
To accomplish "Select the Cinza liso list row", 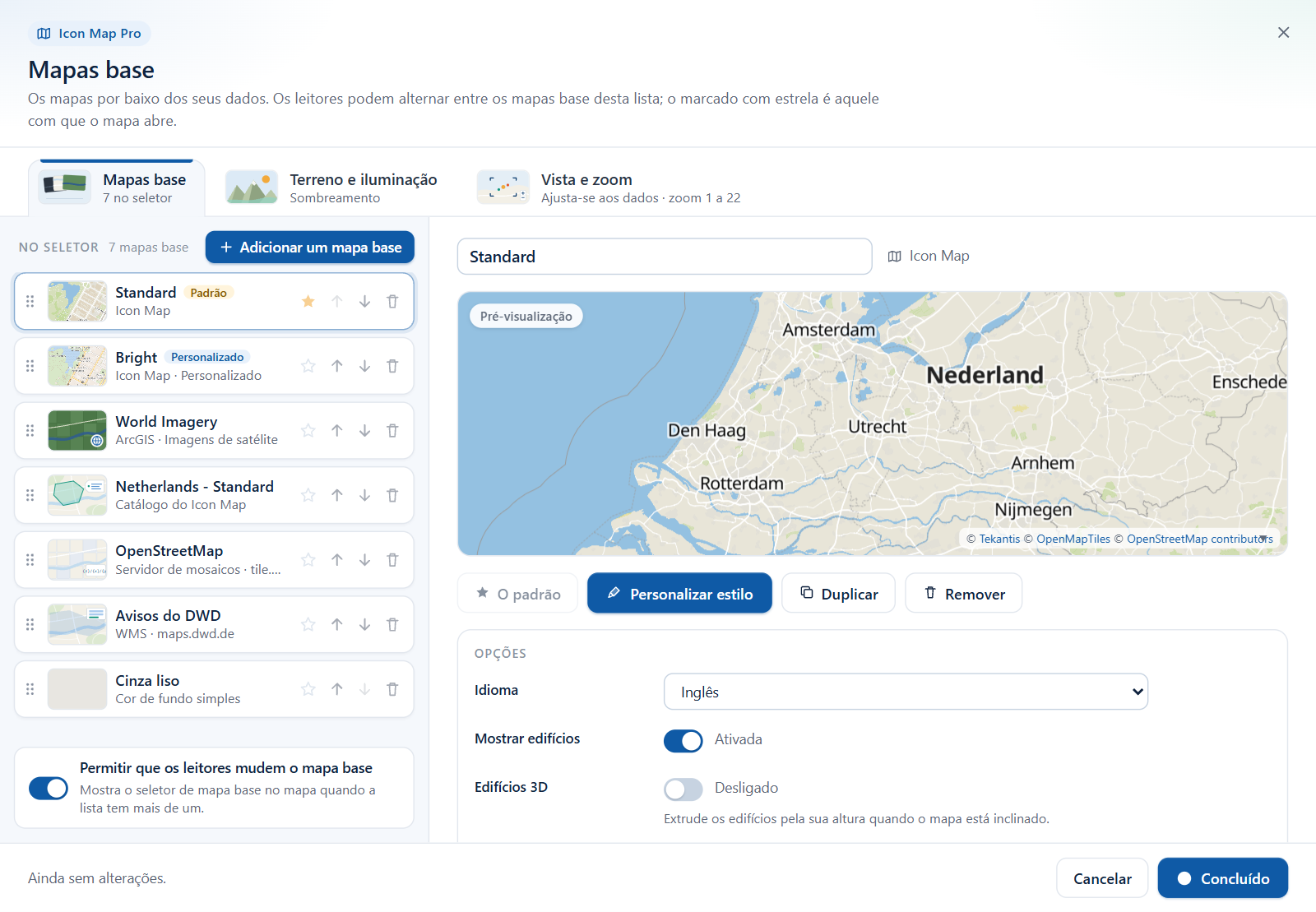I will coord(214,689).
